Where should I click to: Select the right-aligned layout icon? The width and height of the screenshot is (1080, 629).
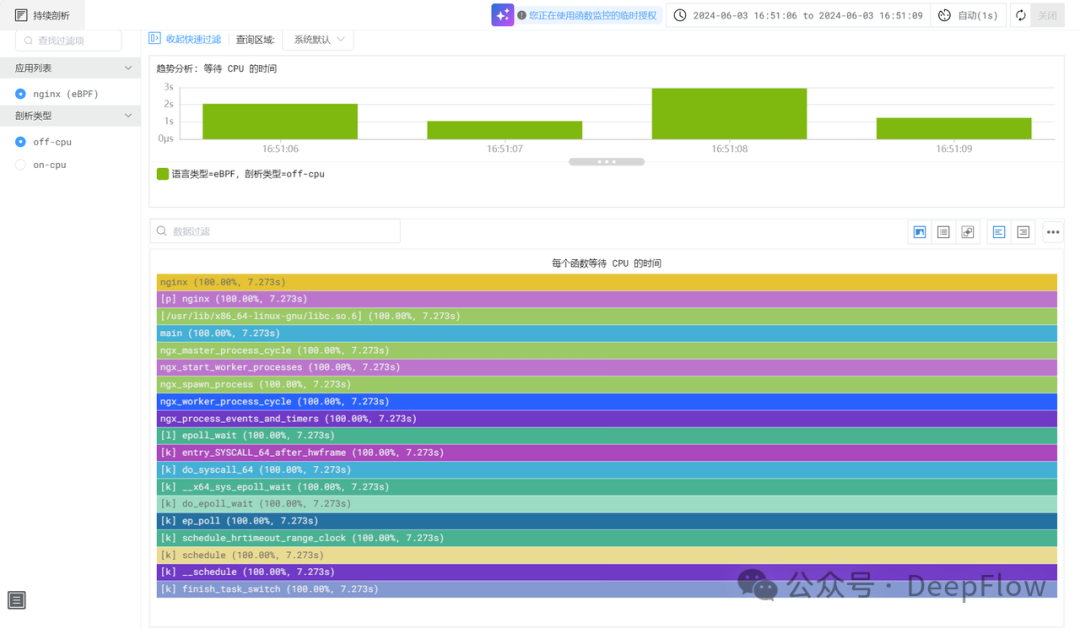point(1023,232)
